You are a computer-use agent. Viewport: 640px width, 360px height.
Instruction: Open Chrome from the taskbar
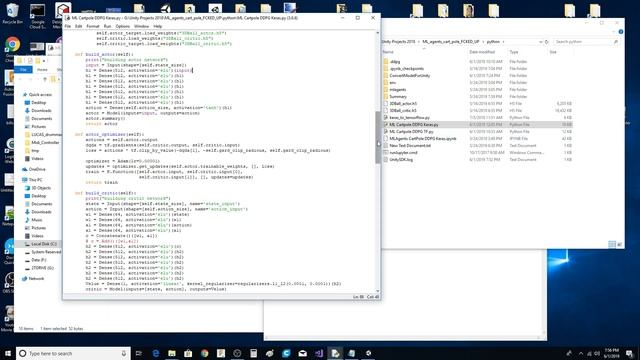pos(204,353)
